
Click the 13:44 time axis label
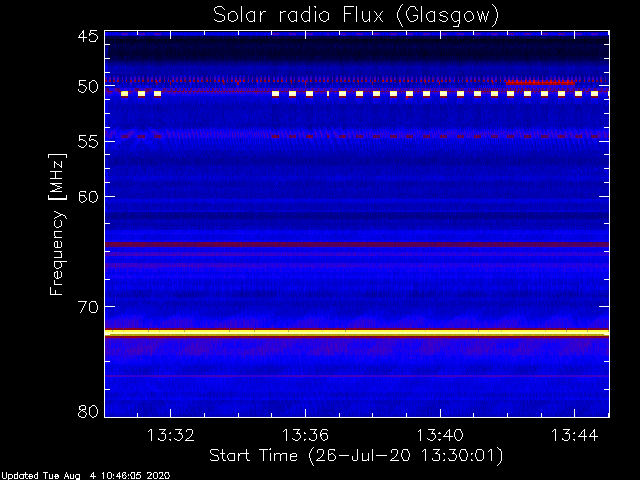pyautogui.click(x=574, y=435)
